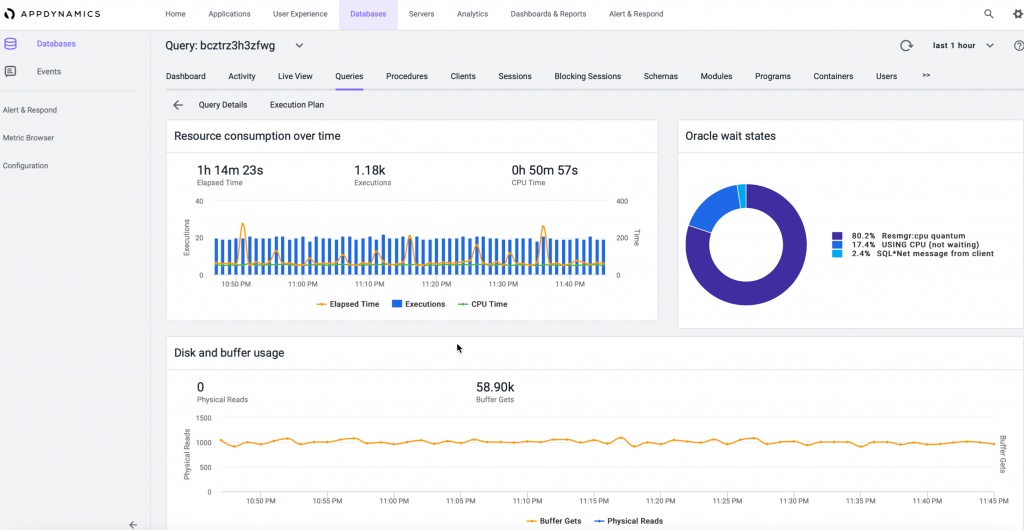Click the Databases stack icon in sidebar
This screenshot has height=530, width=1024.
click(10, 44)
